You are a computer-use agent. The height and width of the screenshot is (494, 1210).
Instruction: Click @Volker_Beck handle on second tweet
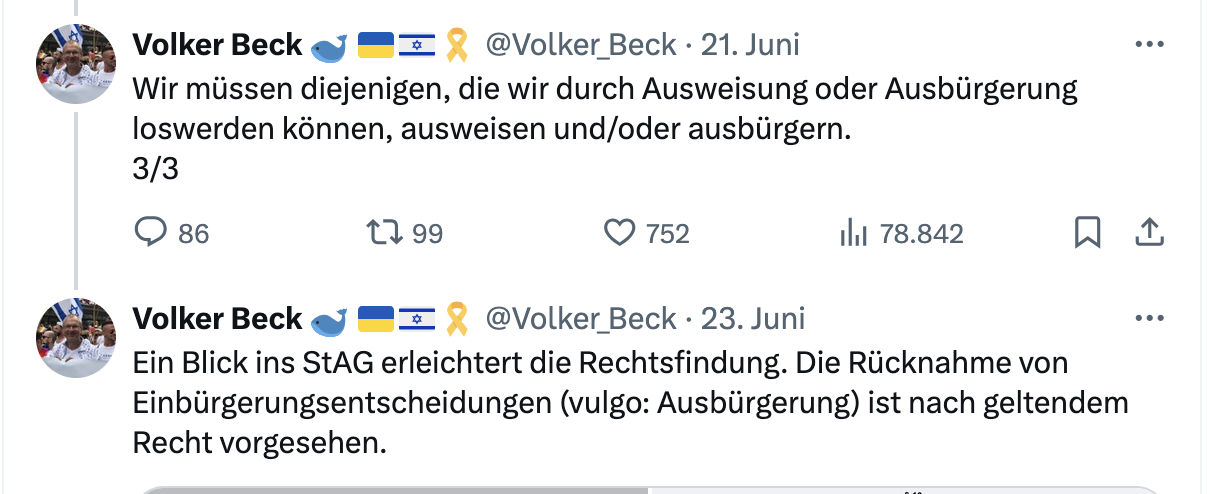[x=580, y=319]
